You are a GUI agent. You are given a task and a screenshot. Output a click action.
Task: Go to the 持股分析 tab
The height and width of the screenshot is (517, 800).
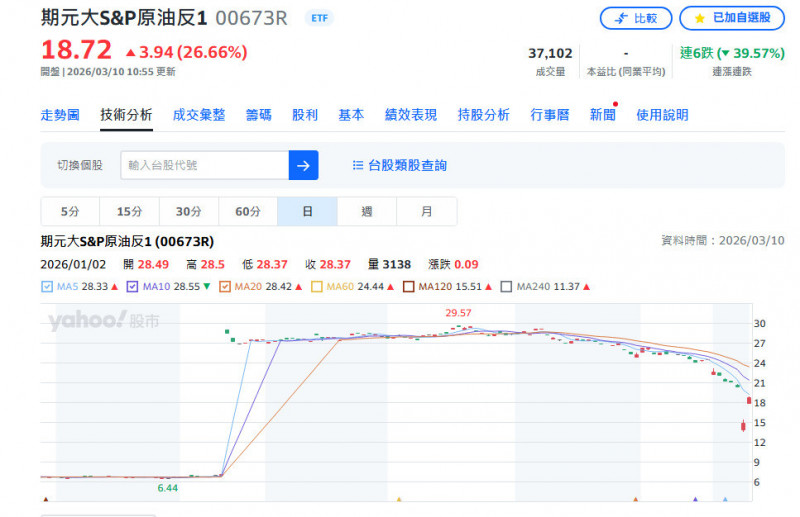point(484,115)
